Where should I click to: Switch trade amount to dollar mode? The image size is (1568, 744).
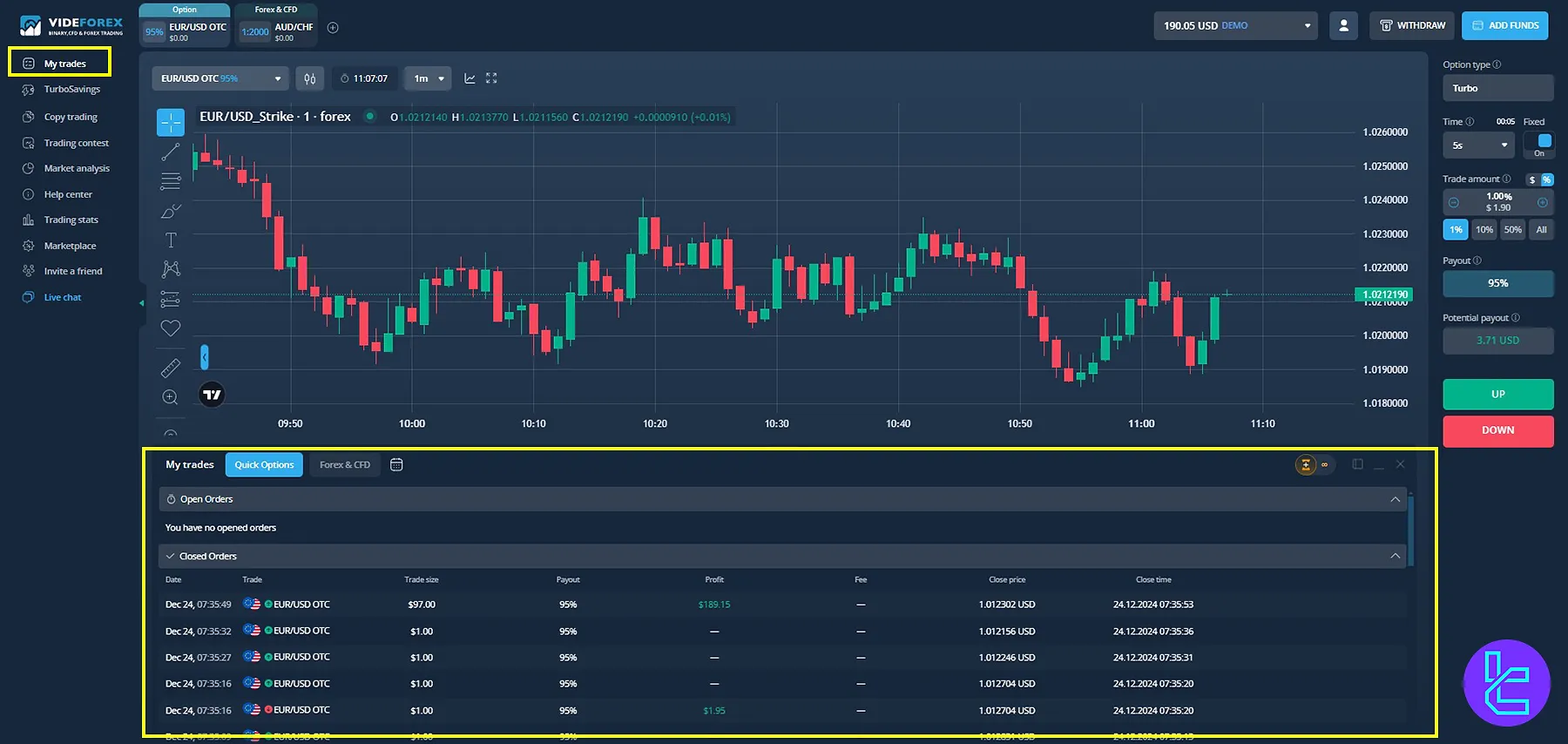[x=1532, y=179]
